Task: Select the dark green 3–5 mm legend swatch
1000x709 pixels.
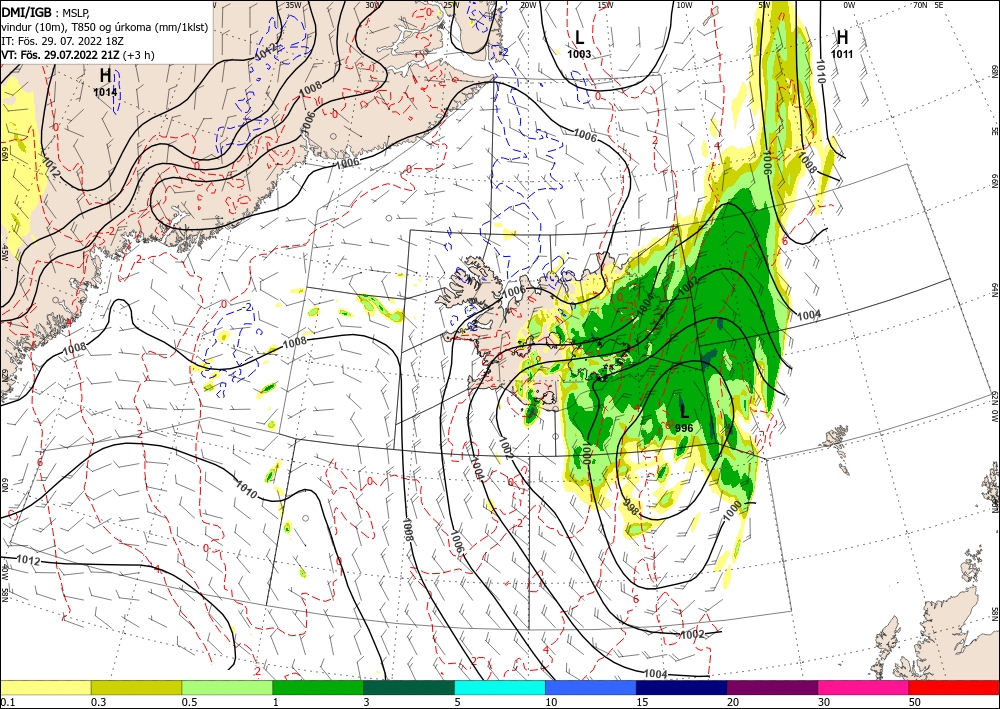Action: (x=409, y=687)
